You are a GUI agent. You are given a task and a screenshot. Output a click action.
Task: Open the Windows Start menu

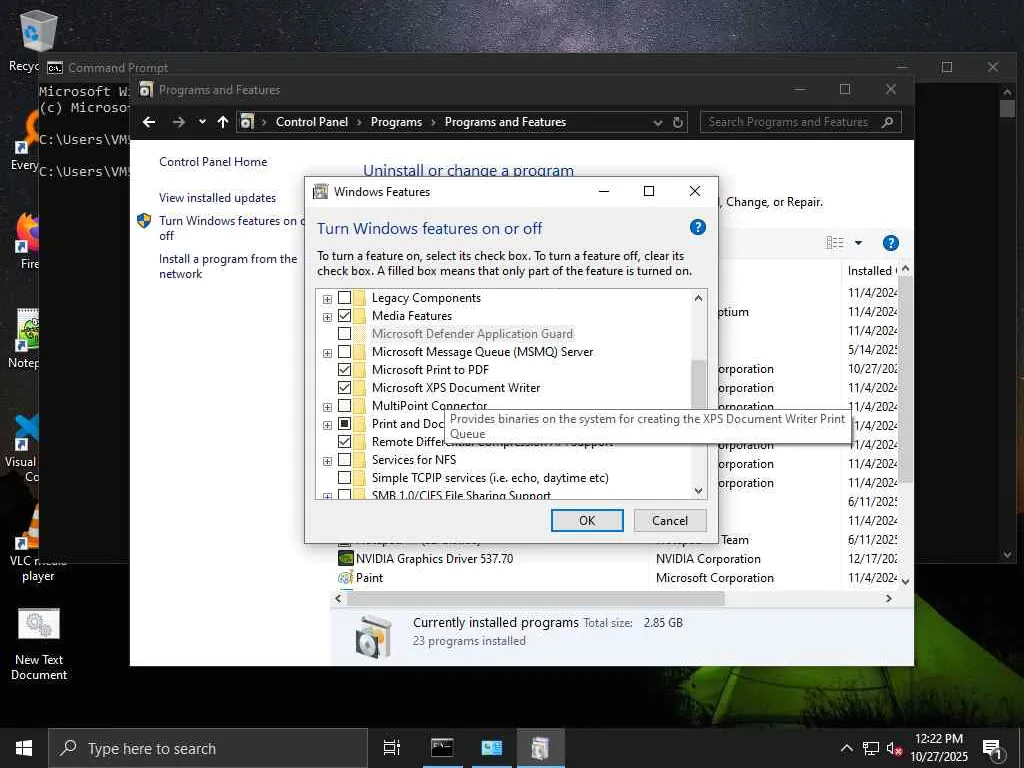click(x=24, y=748)
